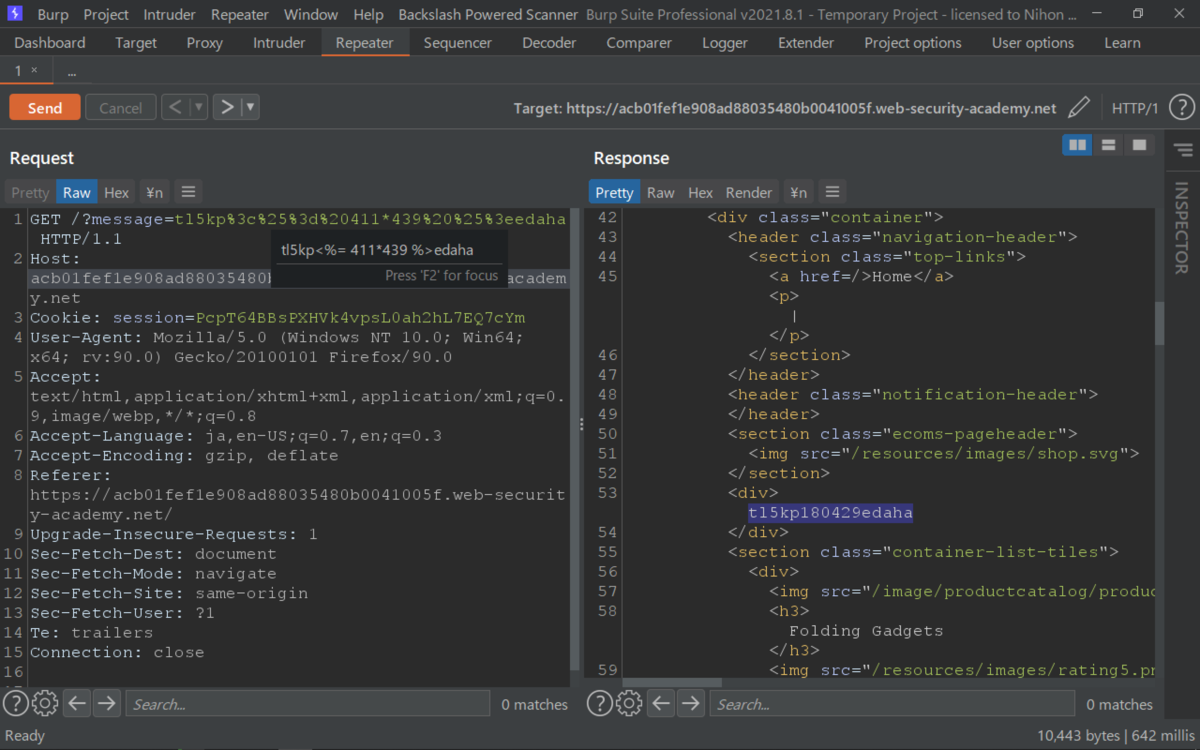Switch Response view to Hex
1200x750 pixels.
point(701,192)
